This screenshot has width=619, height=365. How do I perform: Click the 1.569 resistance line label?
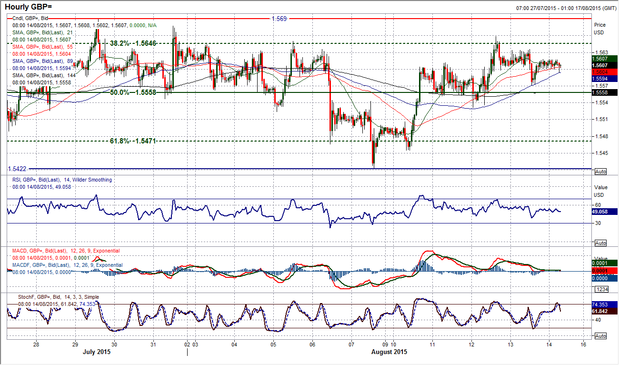(x=279, y=19)
